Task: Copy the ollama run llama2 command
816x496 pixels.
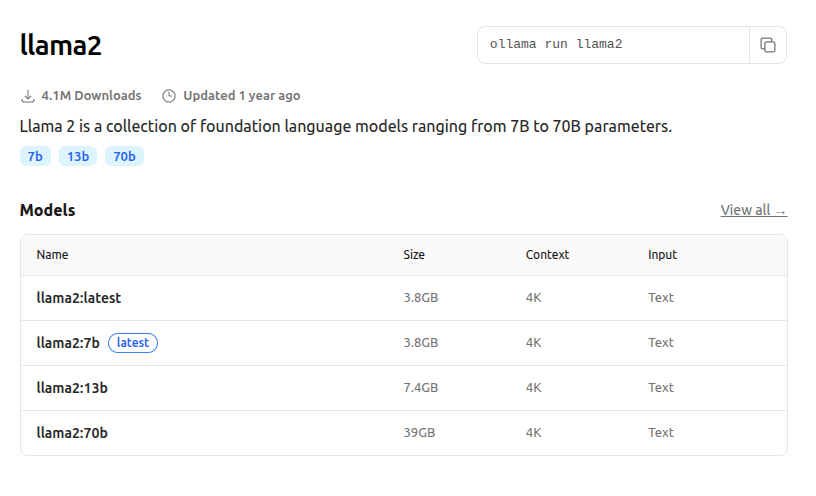Action: tap(768, 45)
